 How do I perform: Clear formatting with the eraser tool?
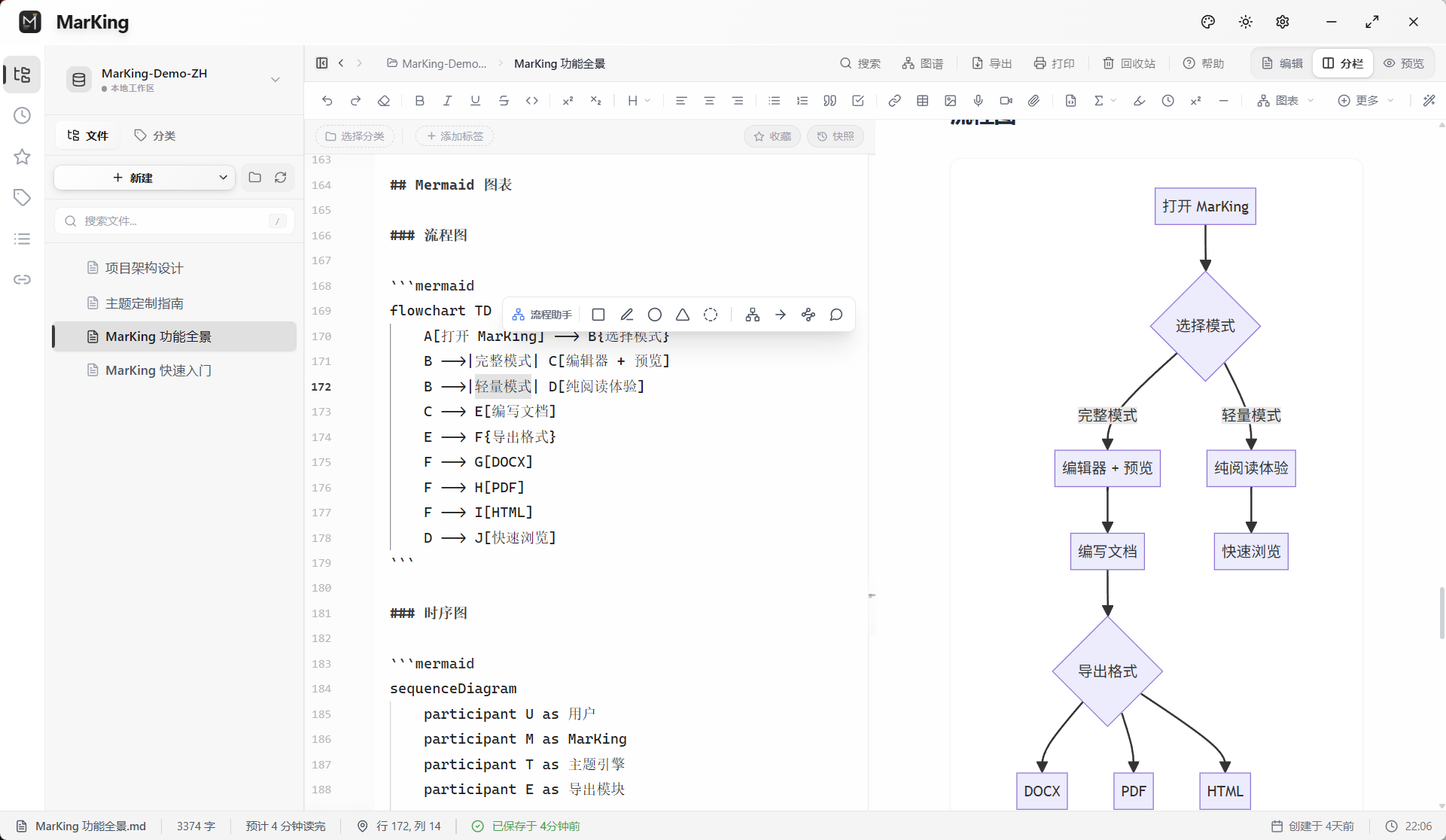tap(384, 101)
